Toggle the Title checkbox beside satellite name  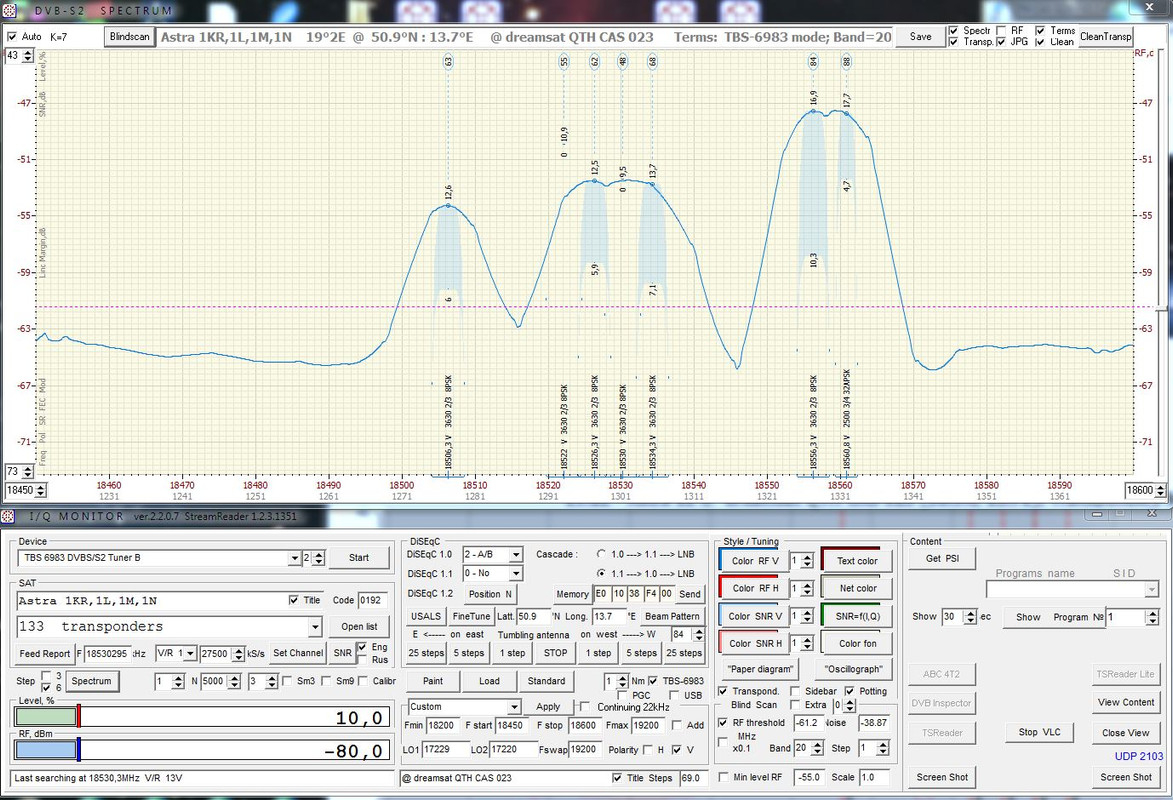pos(294,600)
